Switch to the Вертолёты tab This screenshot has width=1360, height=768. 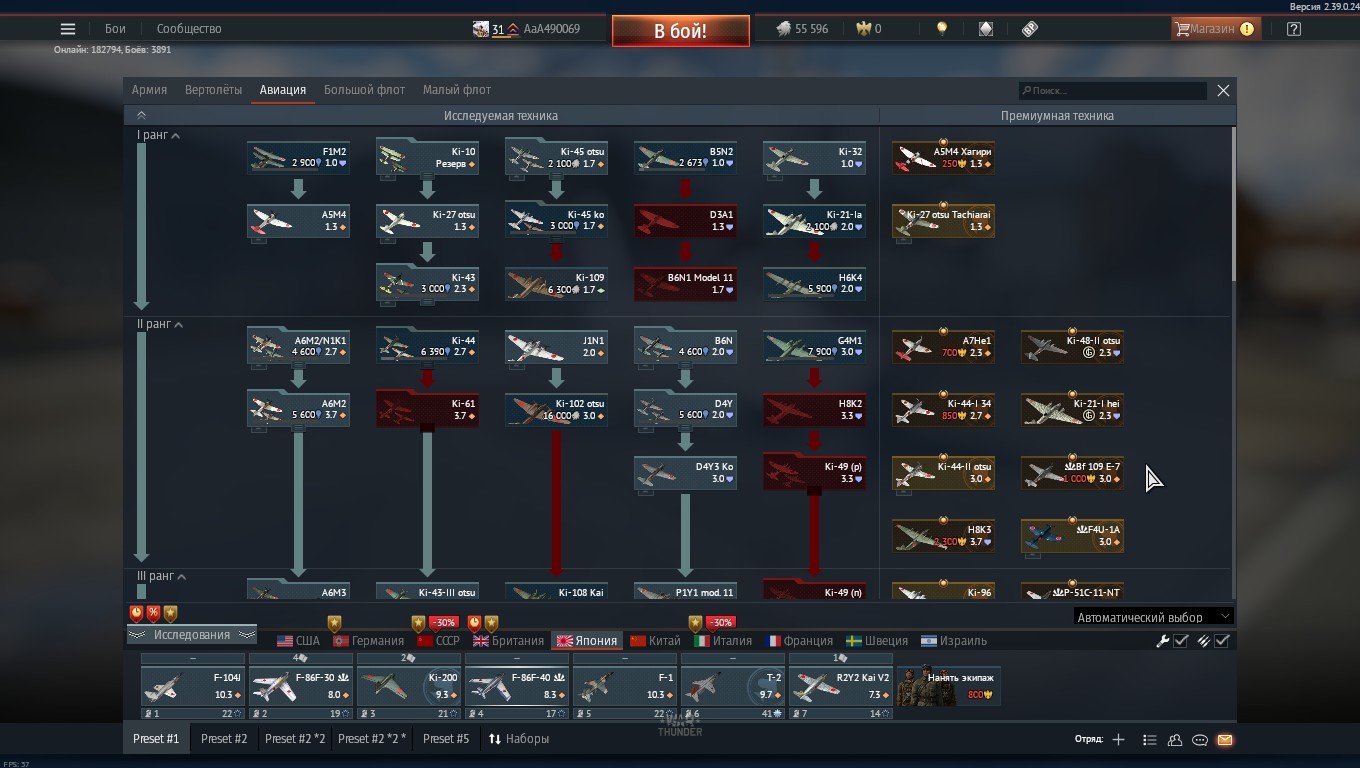click(x=213, y=90)
